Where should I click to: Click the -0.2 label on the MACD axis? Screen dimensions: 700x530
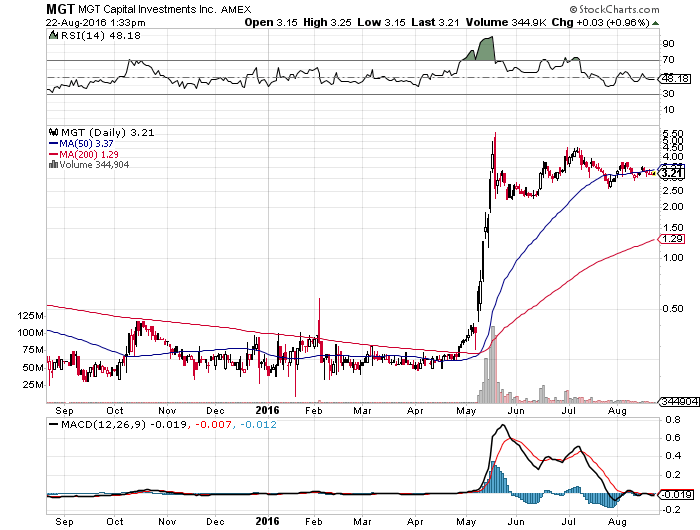[671, 510]
